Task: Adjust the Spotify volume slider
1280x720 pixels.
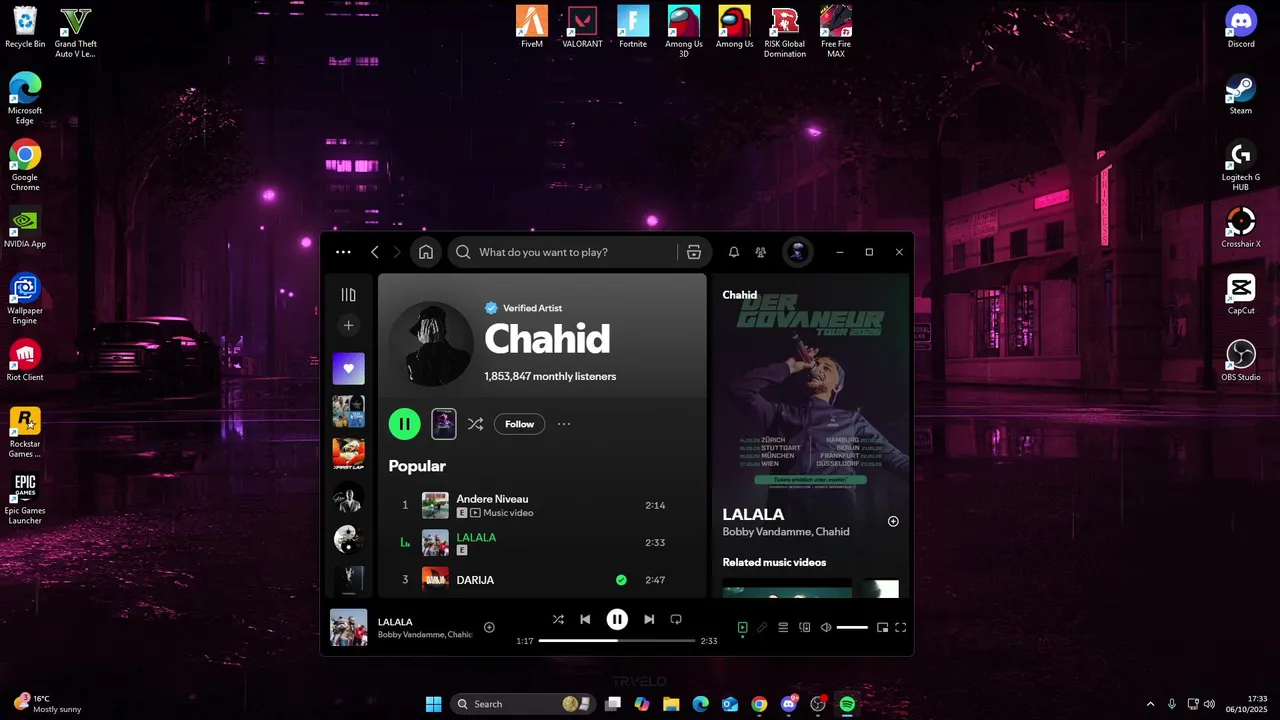Action: click(852, 627)
